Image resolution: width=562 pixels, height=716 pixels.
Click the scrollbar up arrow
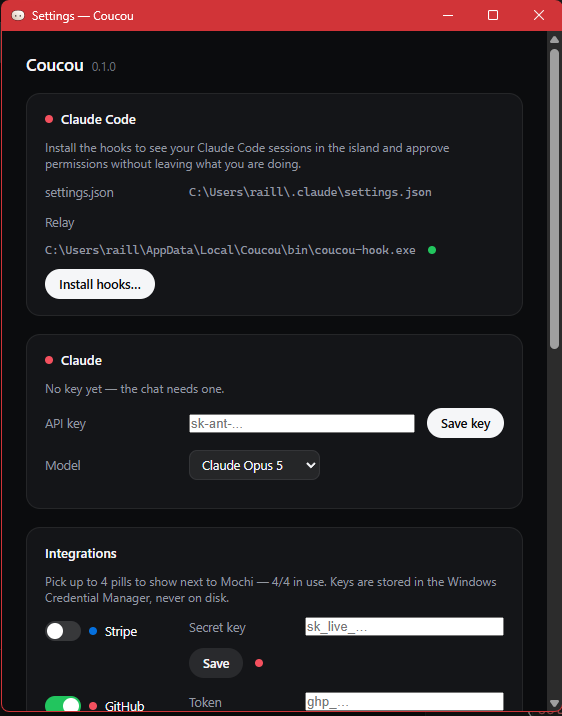click(554, 40)
